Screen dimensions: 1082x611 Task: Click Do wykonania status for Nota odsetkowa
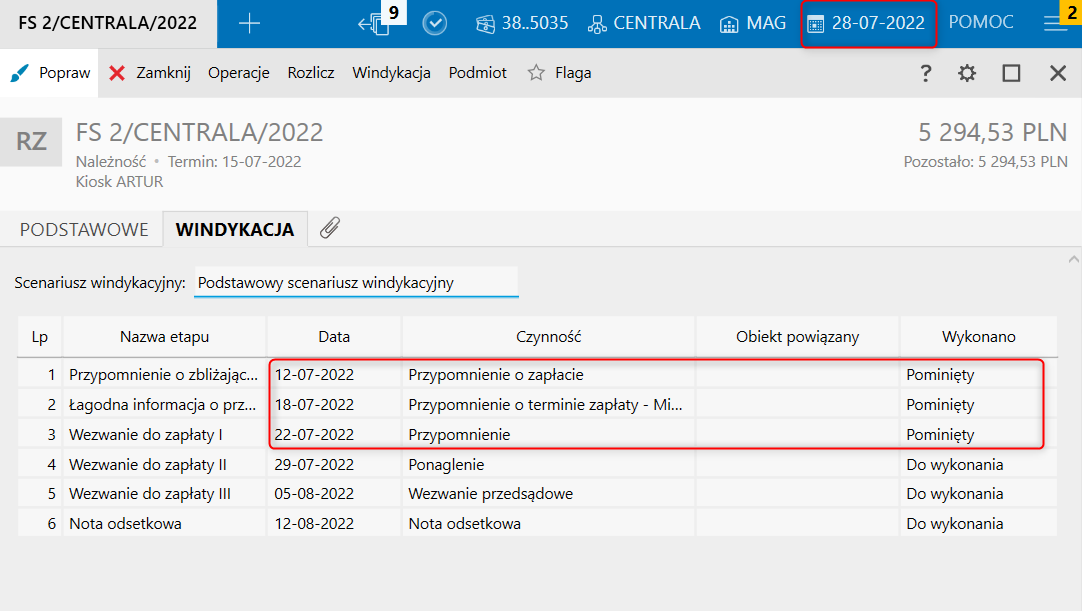click(978, 523)
